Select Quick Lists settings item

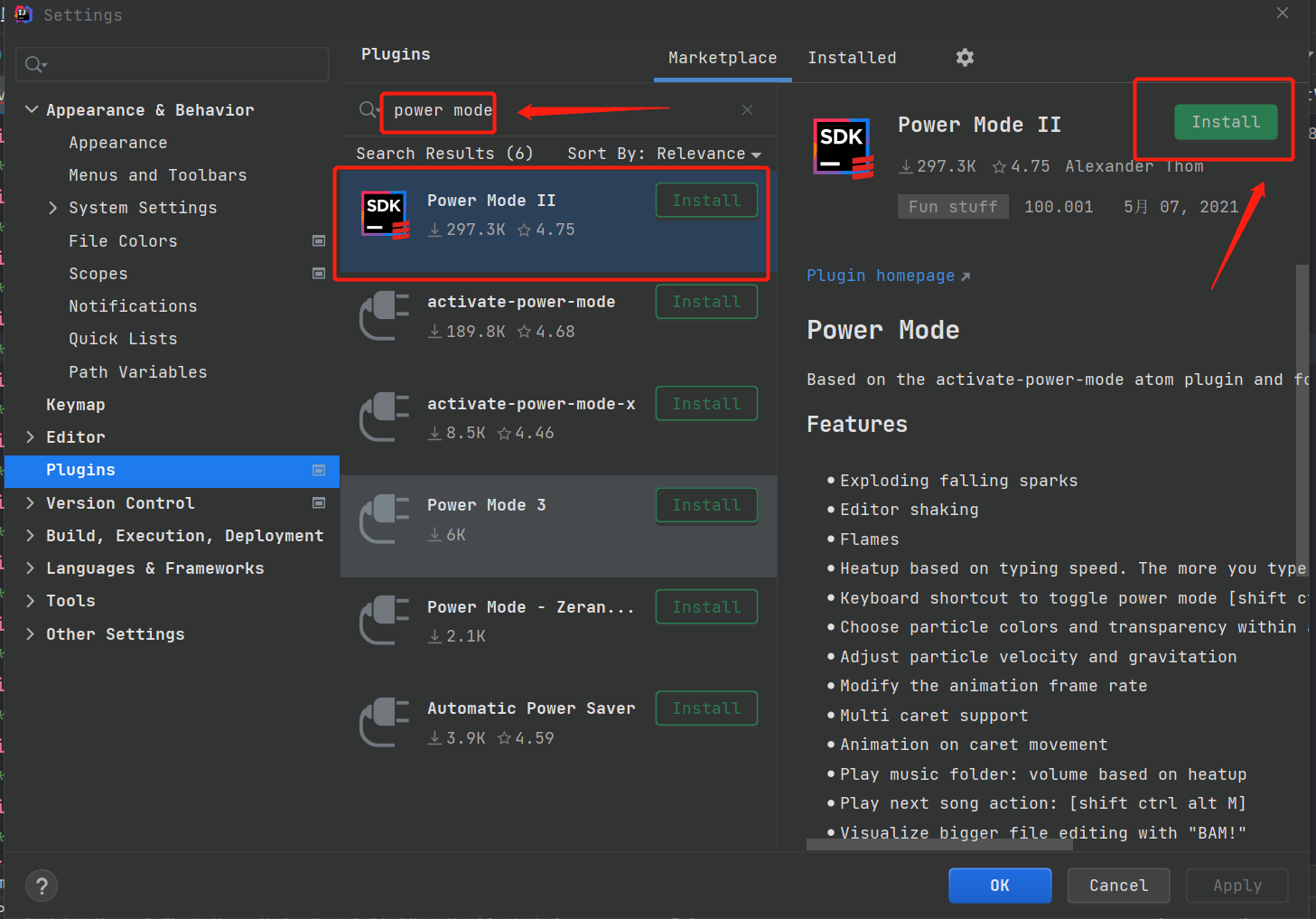(123, 339)
